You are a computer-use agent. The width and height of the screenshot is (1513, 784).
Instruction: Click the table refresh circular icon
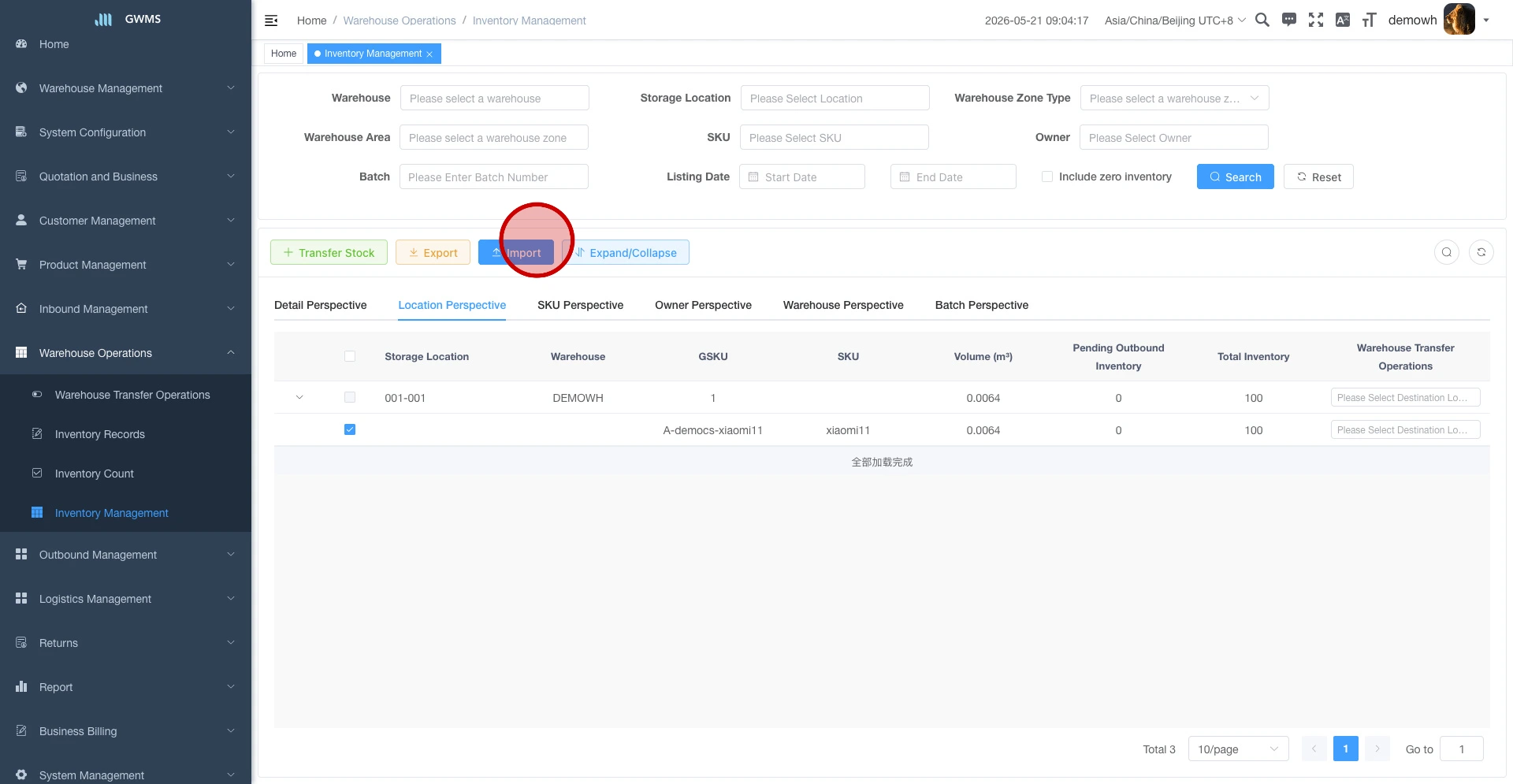click(x=1481, y=252)
